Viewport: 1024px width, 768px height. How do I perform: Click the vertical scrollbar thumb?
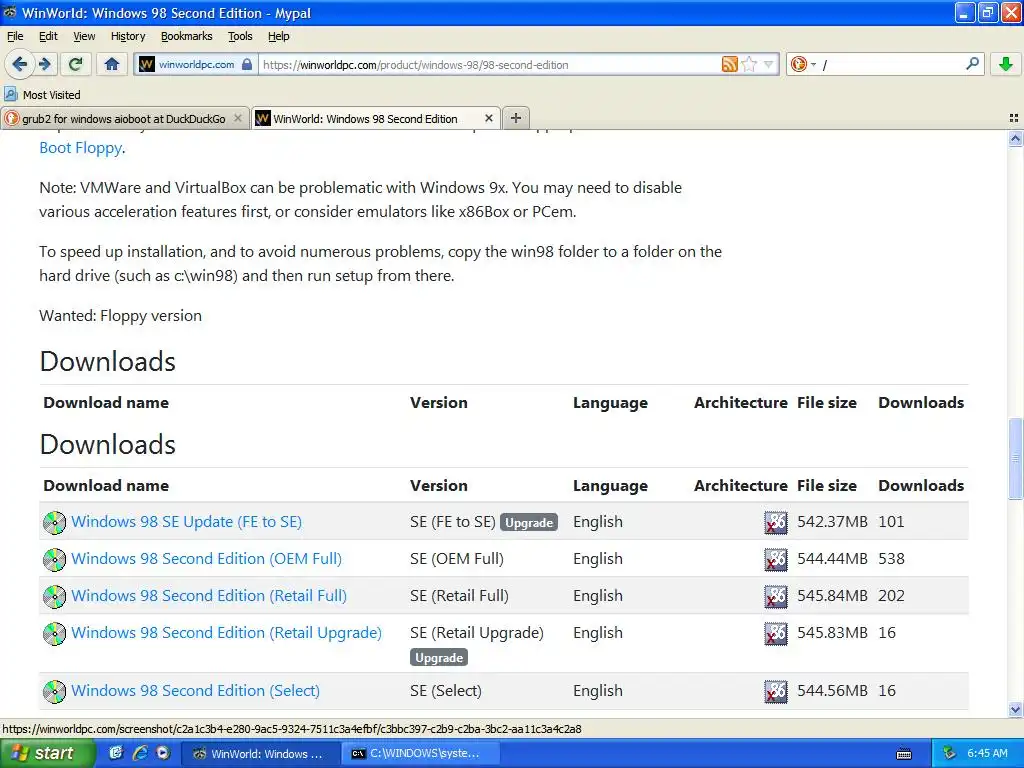pos(1015,458)
